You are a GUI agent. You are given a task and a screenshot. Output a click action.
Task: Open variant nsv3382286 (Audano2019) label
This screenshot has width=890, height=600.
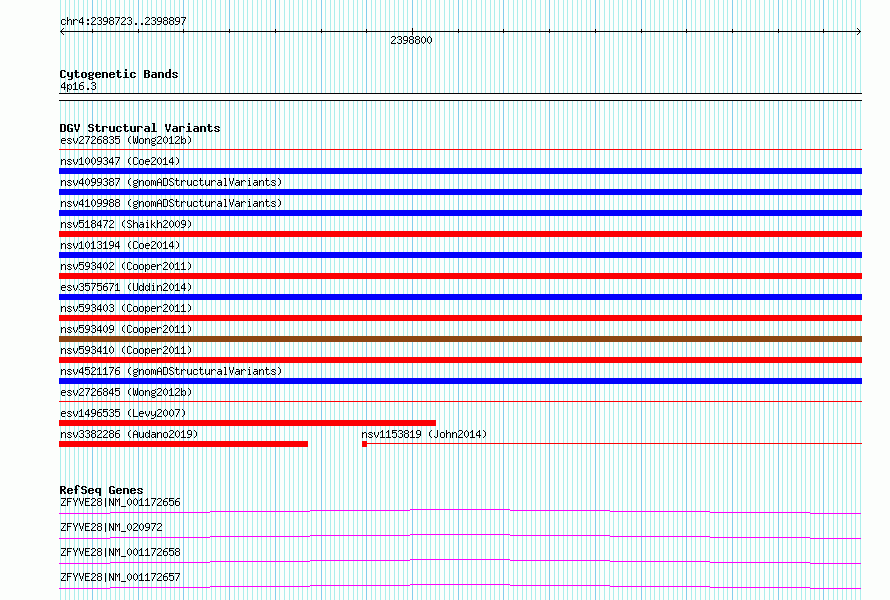coord(129,434)
